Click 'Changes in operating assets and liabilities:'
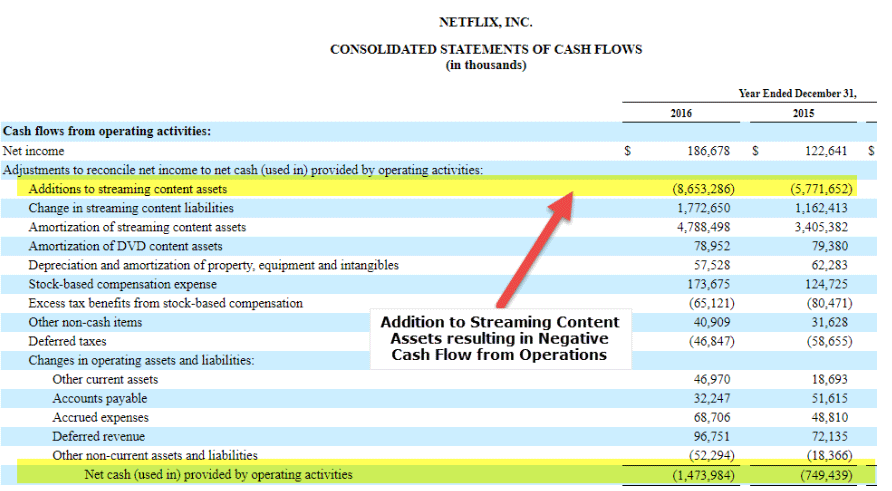Screen dimensions: 892x491 pyautogui.click(x=141, y=360)
